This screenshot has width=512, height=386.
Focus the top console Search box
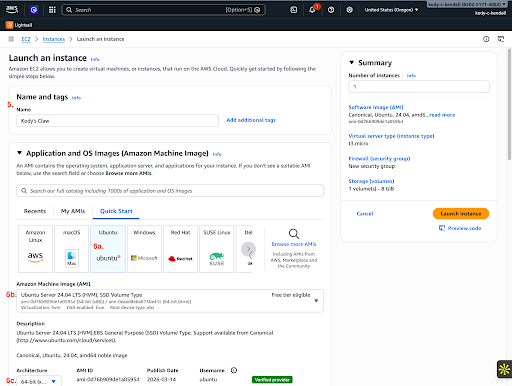[x=163, y=10]
